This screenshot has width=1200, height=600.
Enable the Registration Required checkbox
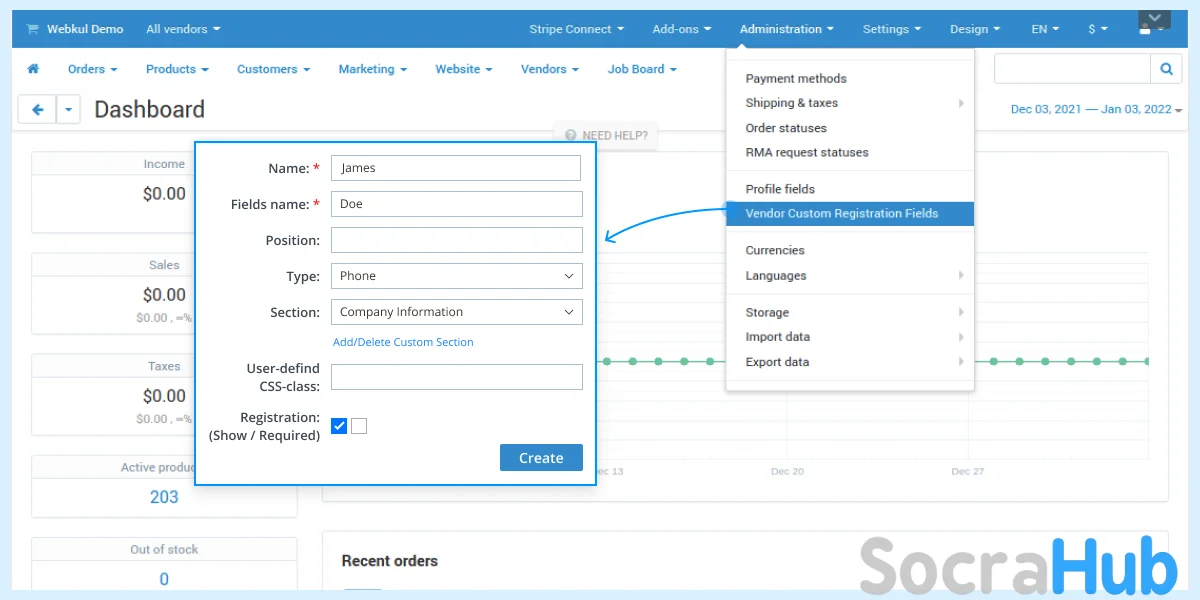pyautogui.click(x=359, y=426)
